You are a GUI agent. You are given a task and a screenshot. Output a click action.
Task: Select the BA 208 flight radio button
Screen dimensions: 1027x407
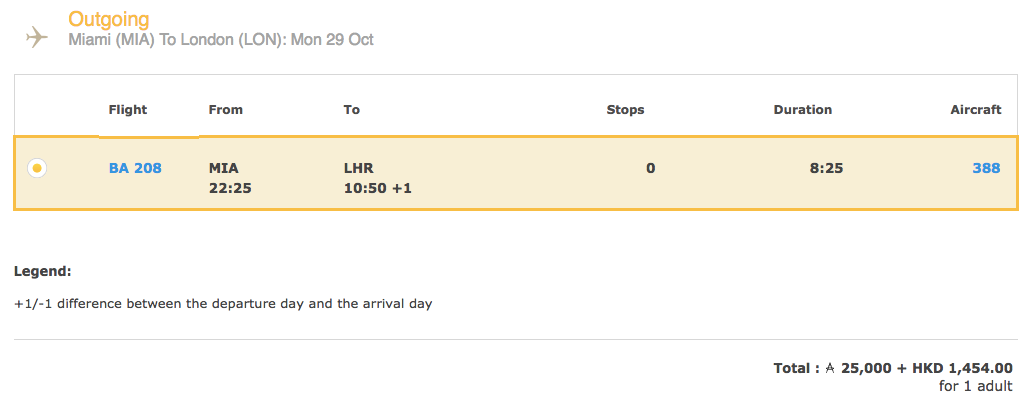coord(37,168)
